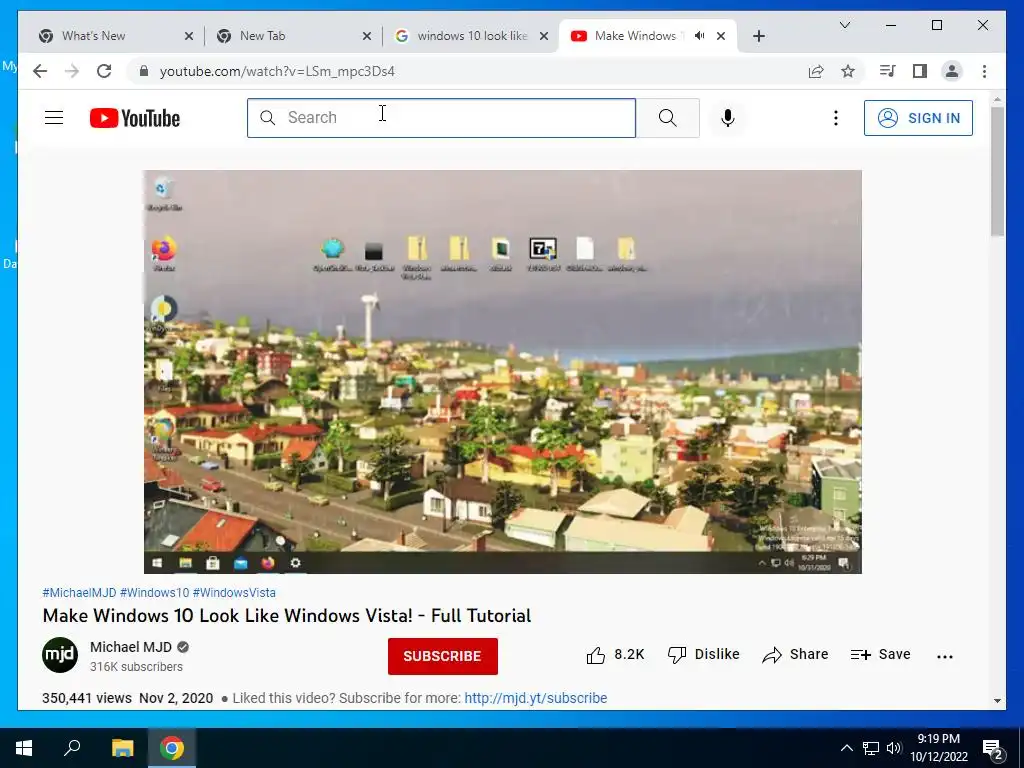Open Chrome media controls icon
The height and width of the screenshot is (768, 1024).
tap(887, 71)
